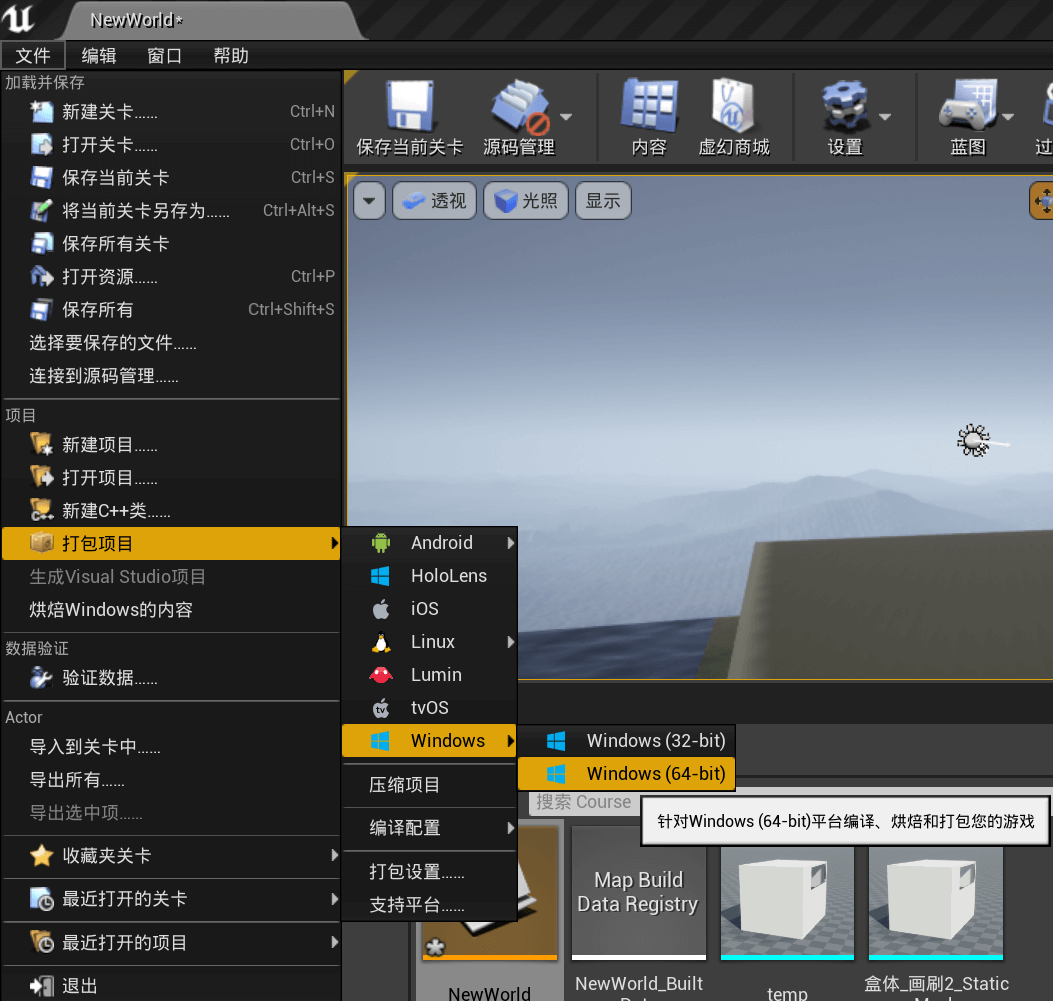This screenshot has height=1001, width=1053.
Task: Select Open Level (打开关卡) menu entry
Action: pyautogui.click(x=171, y=144)
